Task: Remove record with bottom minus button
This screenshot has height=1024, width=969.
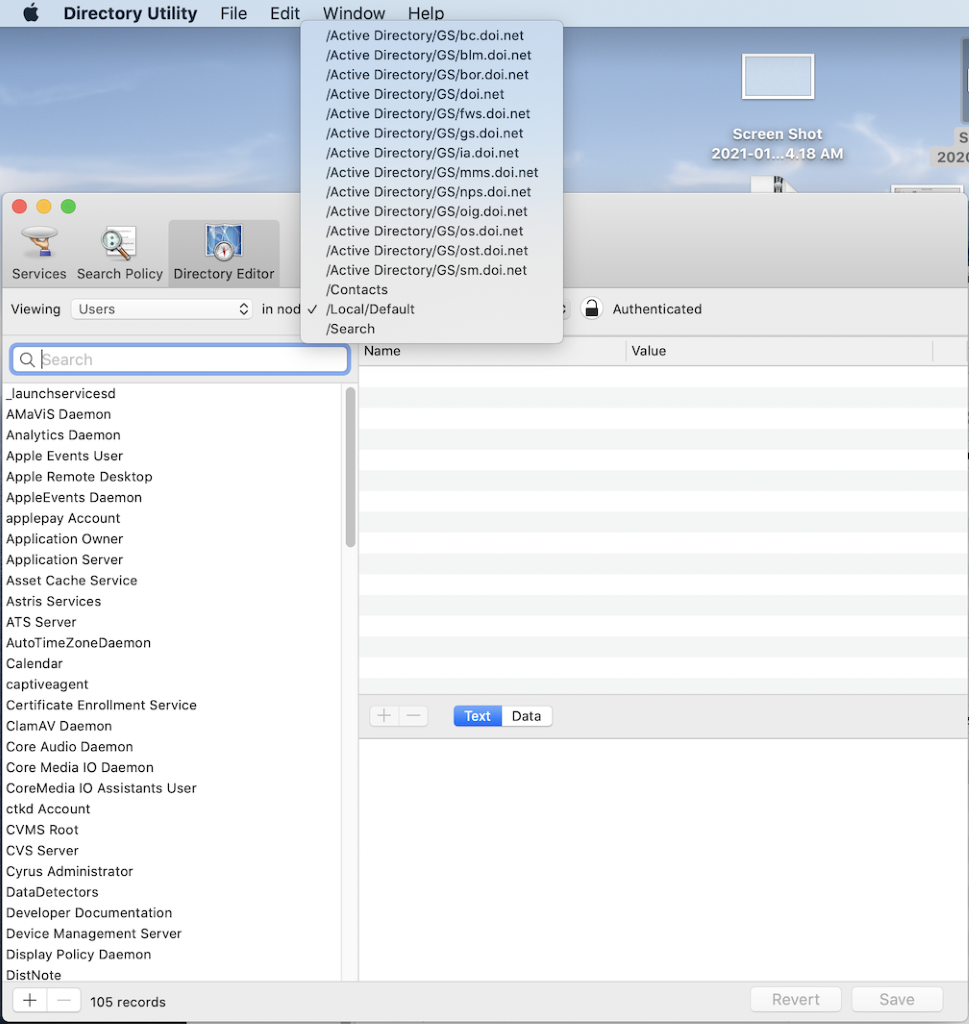Action: click(x=63, y=1000)
